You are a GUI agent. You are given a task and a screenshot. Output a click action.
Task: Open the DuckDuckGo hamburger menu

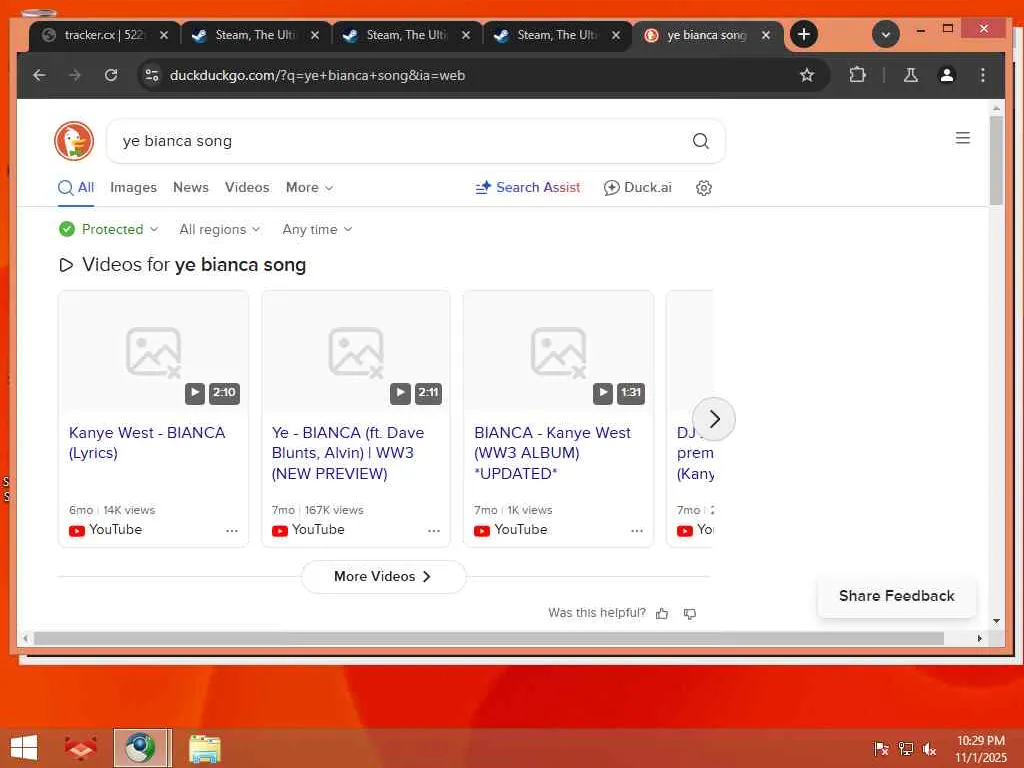963,138
